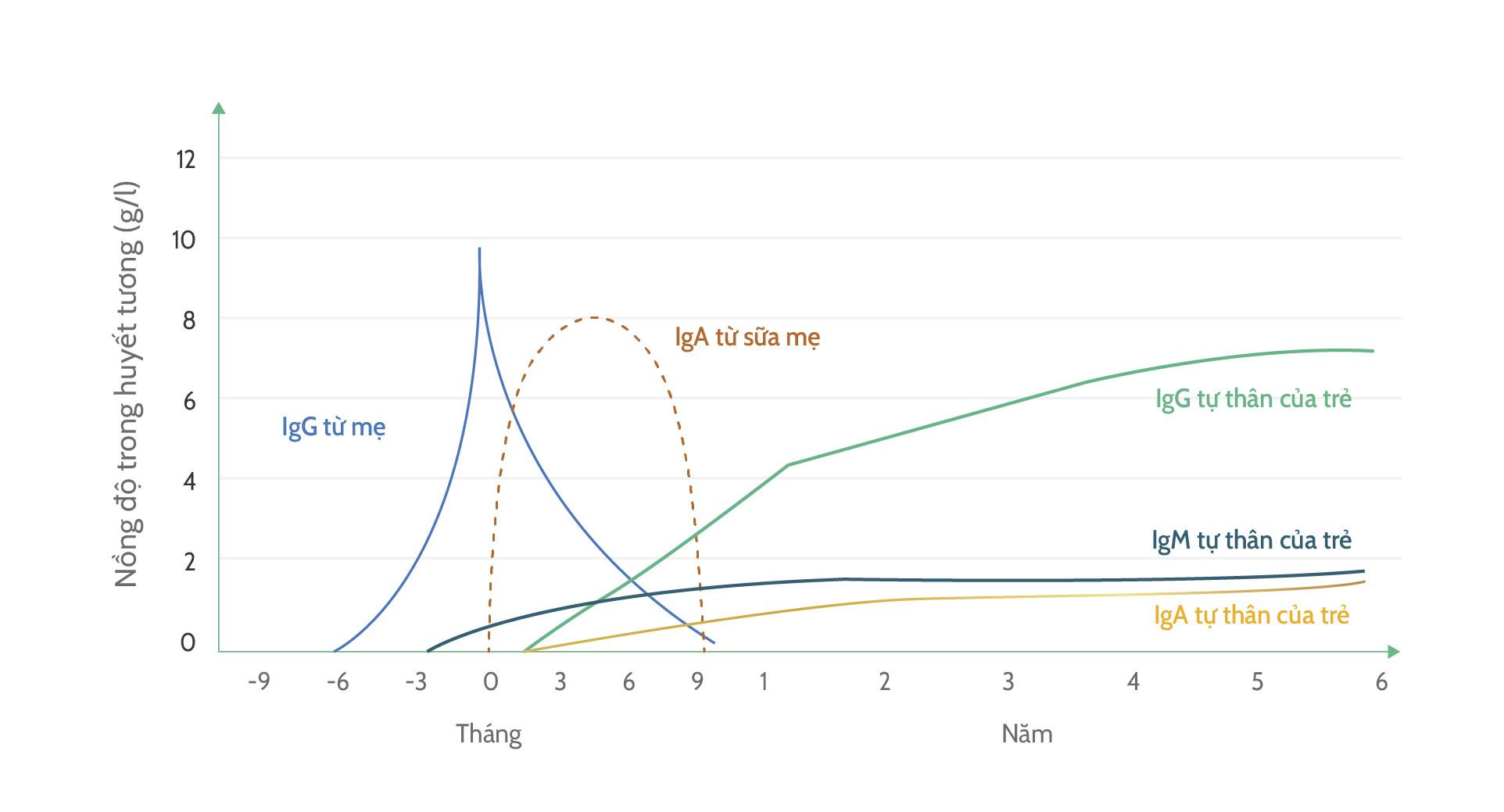Viewport: 1504px width, 812px height.
Task: Select the "IgG tự thân của trẻ" label
Action: (x=1253, y=399)
